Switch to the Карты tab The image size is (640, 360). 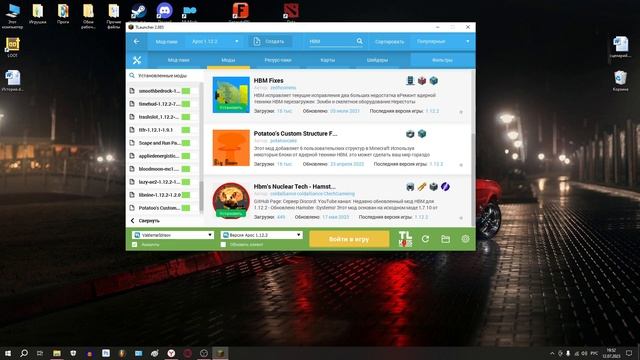tap(327, 60)
